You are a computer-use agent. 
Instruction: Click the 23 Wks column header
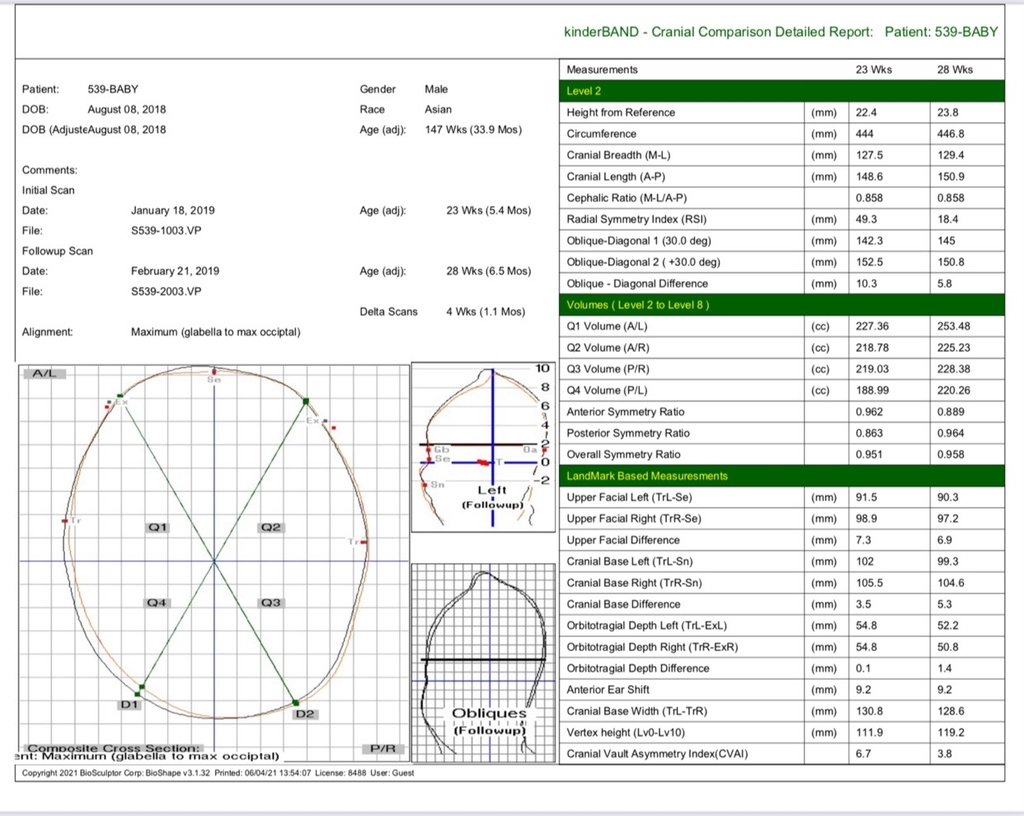[x=872, y=70]
